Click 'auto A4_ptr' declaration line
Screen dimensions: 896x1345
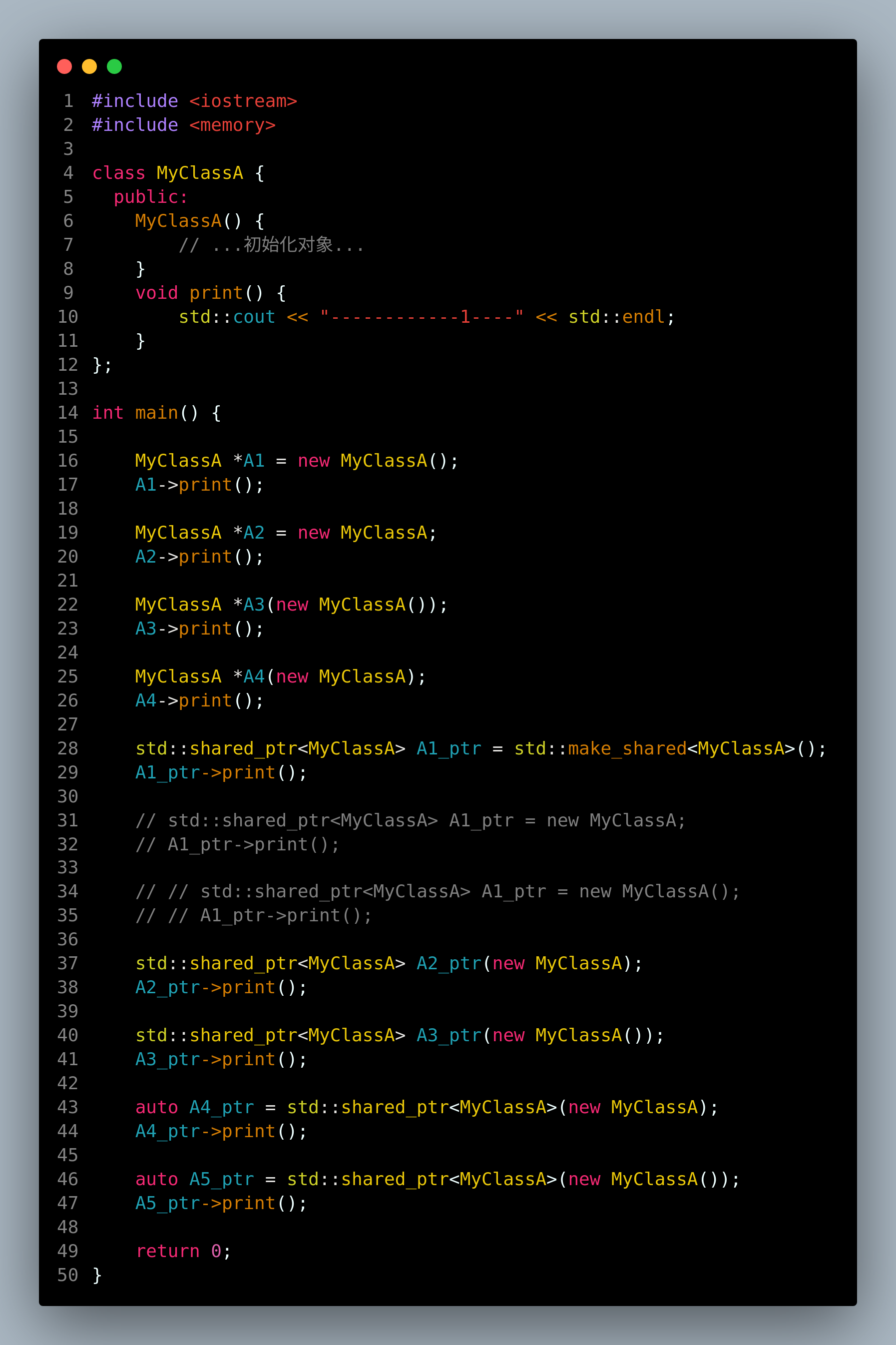point(427,1108)
